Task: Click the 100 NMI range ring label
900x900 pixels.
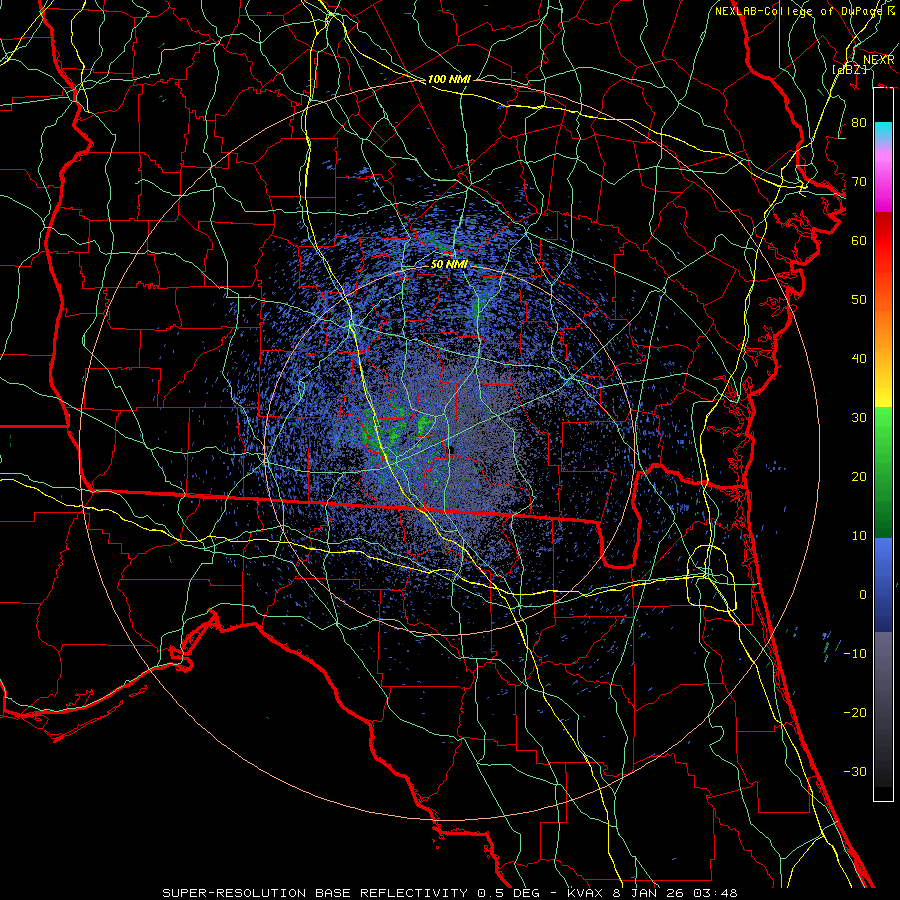Action: click(449, 79)
